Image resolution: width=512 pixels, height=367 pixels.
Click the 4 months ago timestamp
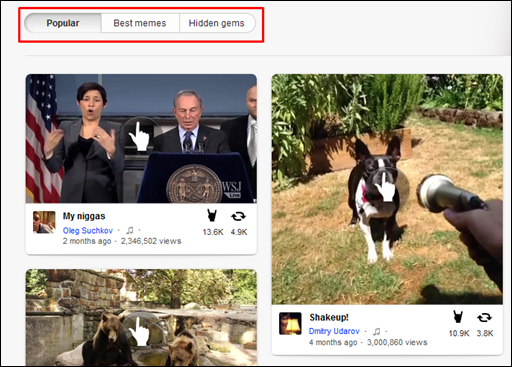(x=333, y=342)
